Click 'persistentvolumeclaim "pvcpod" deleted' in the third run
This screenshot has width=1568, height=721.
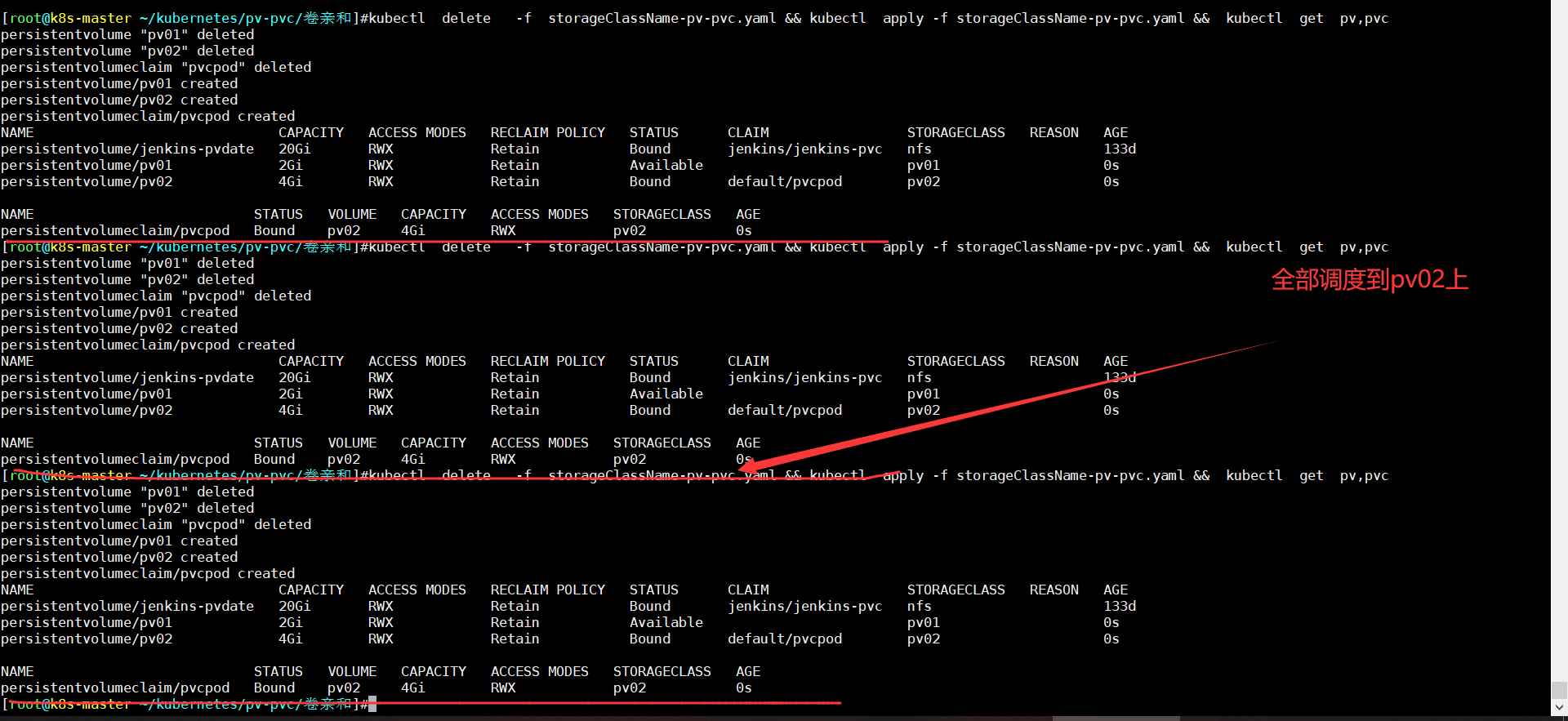click(x=156, y=524)
